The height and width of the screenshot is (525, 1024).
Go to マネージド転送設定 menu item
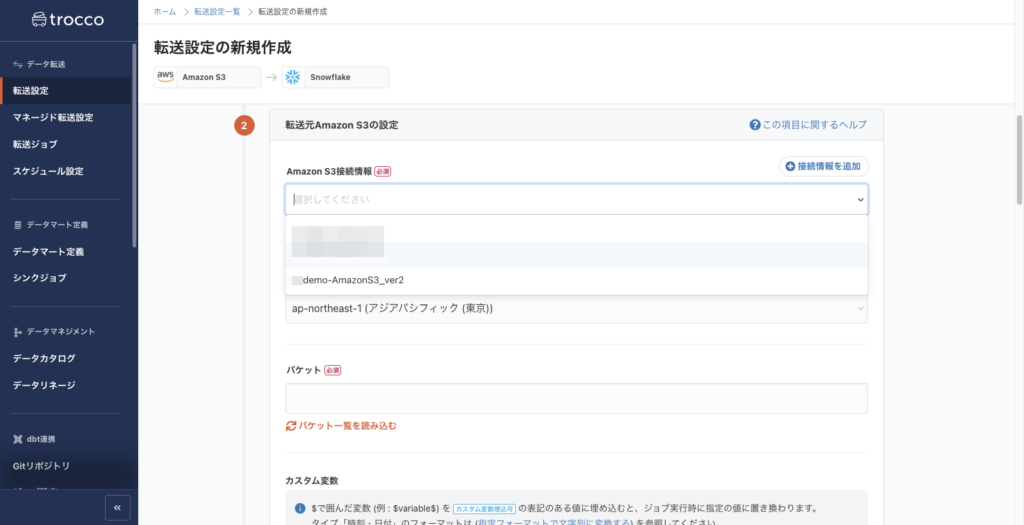[x=53, y=118]
